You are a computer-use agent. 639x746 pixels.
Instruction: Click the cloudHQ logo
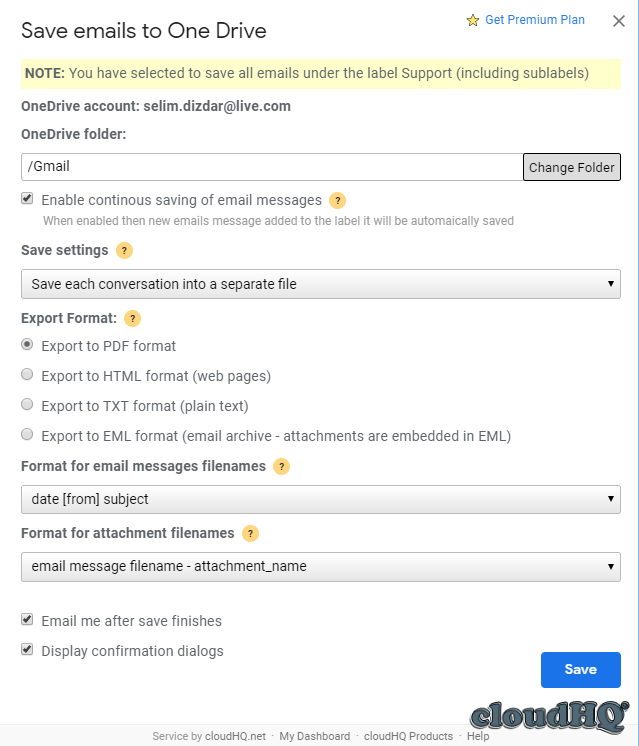coord(549,715)
